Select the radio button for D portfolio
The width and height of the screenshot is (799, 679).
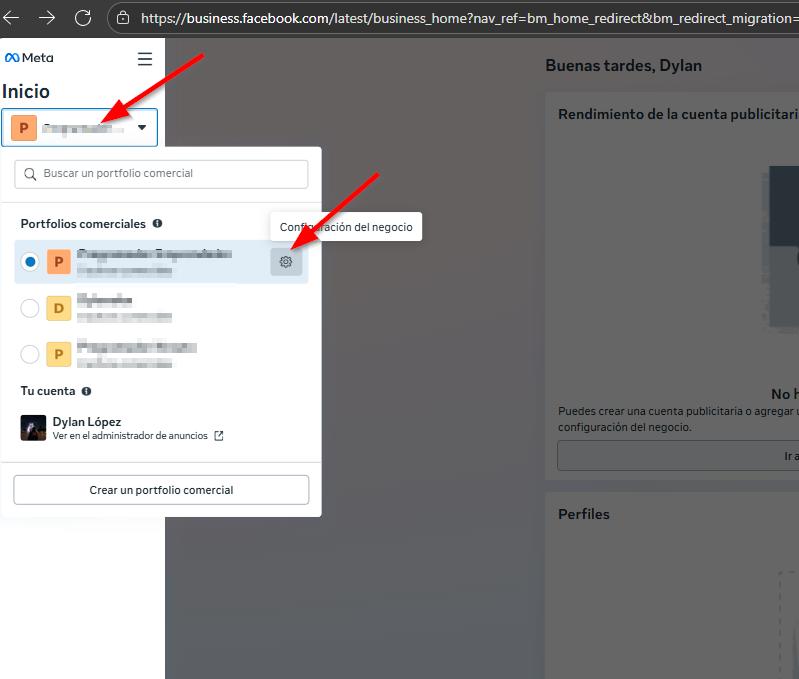click(x=30, y=308)
